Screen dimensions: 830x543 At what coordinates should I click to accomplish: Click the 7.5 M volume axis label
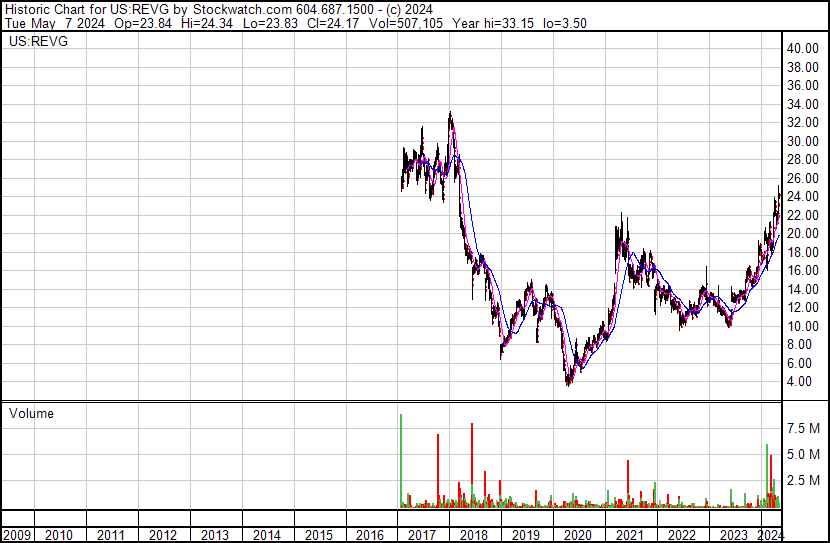tap(803, 428)
